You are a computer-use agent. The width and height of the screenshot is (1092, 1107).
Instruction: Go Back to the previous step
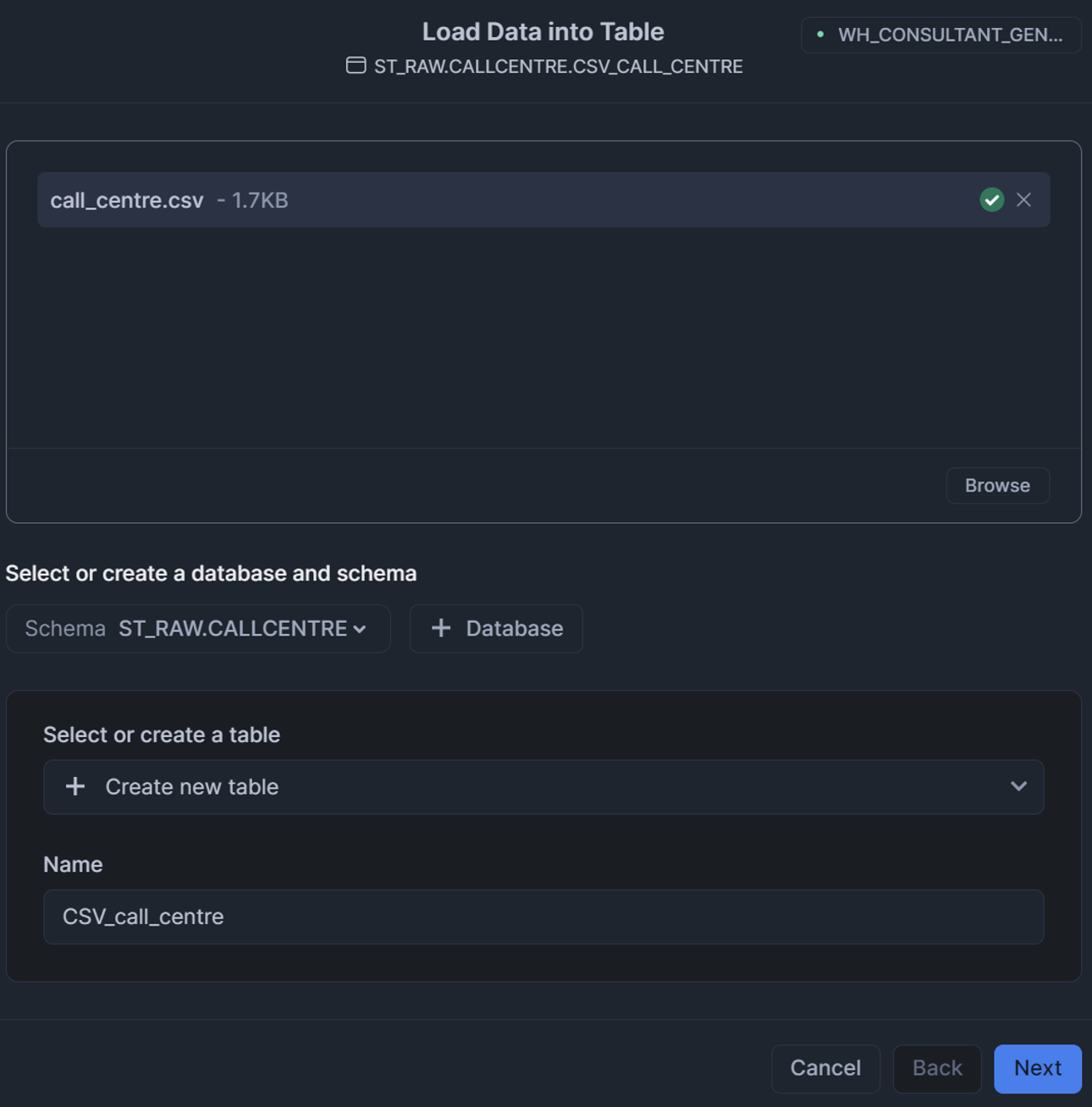pos(936,1068)
